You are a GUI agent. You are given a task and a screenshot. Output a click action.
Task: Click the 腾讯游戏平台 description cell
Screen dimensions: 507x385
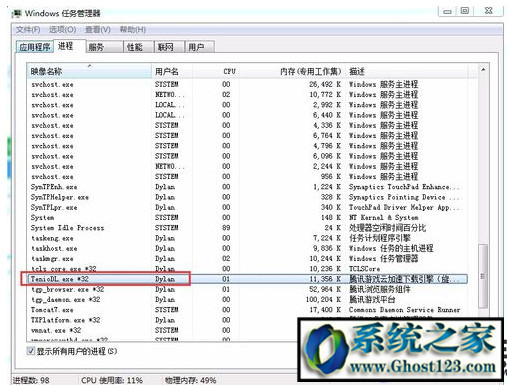coord(372,300)
